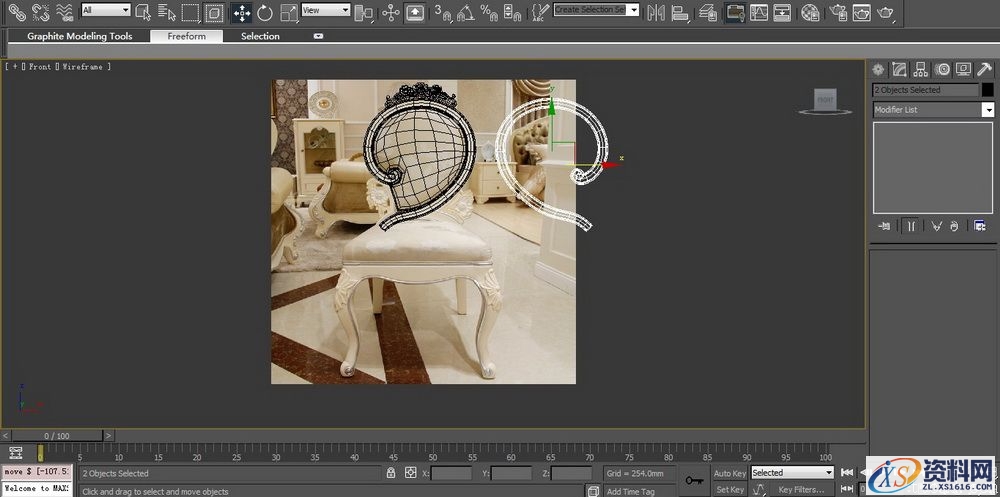
Task: Open the Material Editor icon
Action: click(x=811, y=13)
